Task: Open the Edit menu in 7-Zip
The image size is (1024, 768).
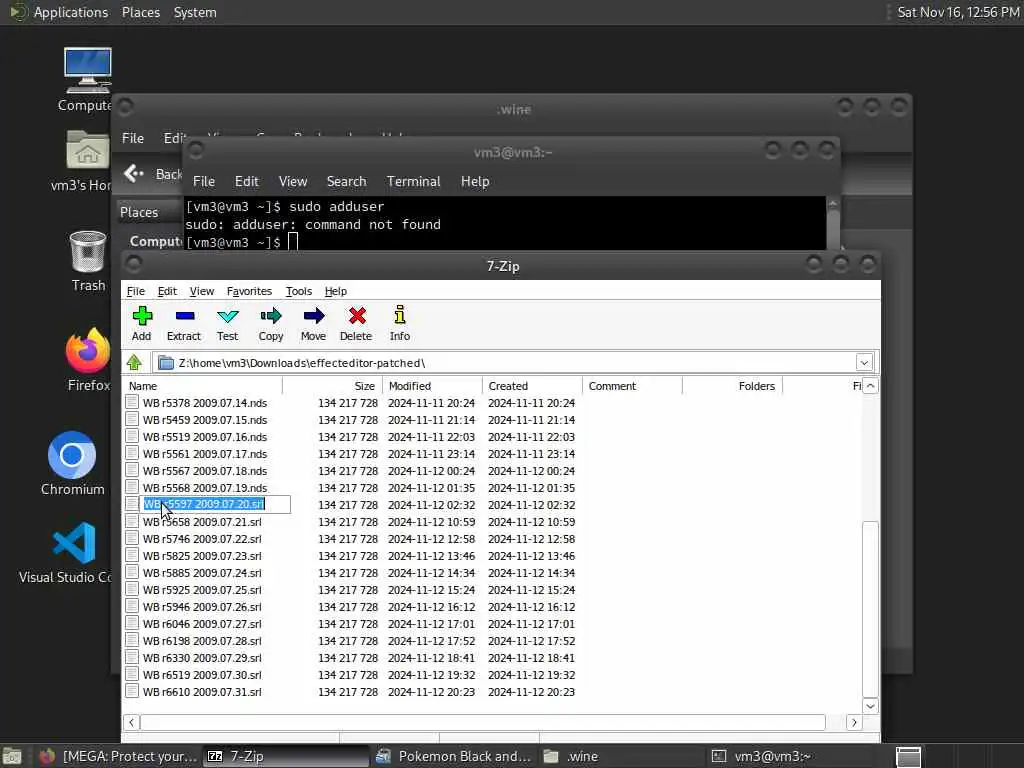Action: coord(167,291)
